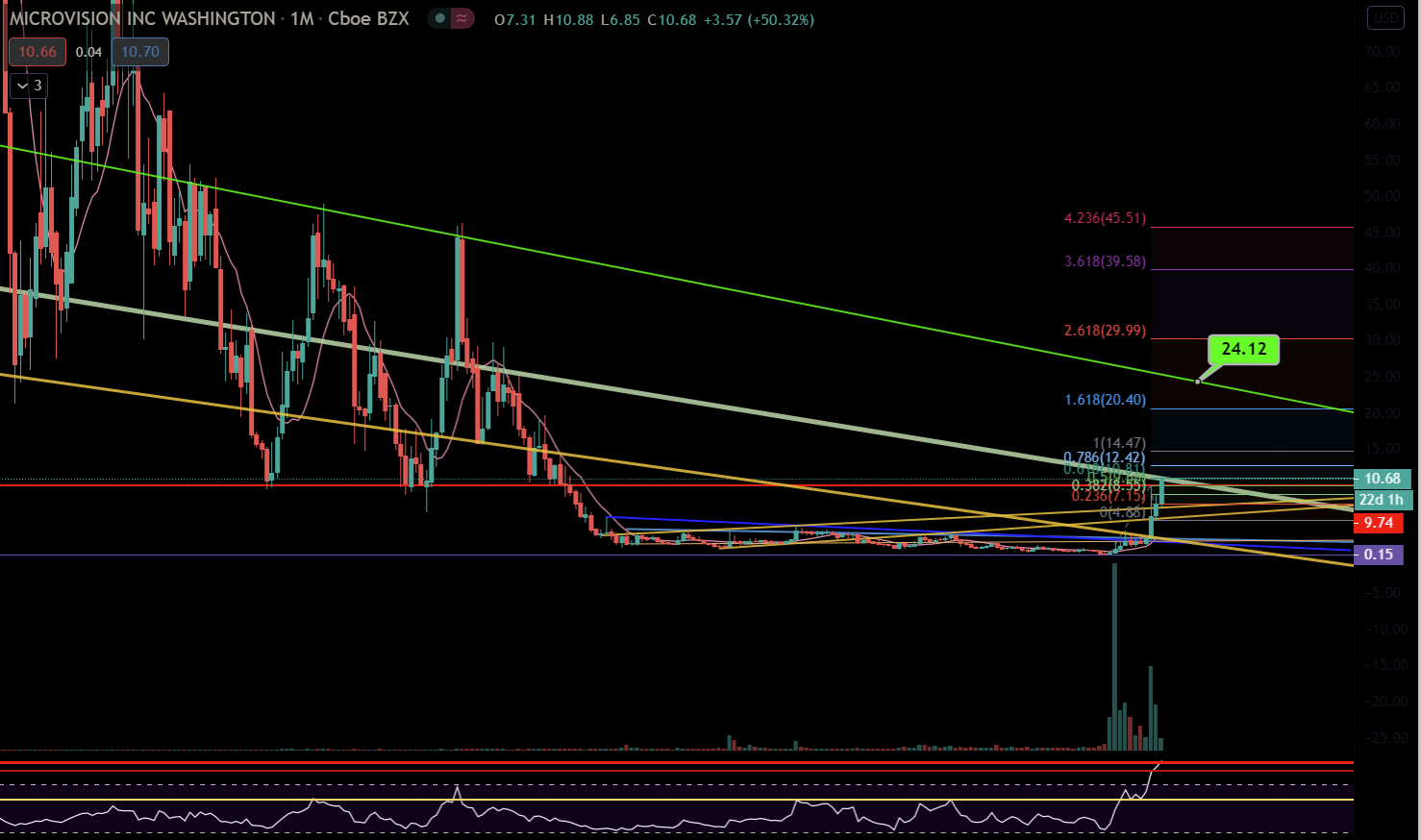Image resolution: width=1421 pixels, height=840 pixels.
Task: Select the purple 0.15 price axis label
Action: (x=1378, y=555)
